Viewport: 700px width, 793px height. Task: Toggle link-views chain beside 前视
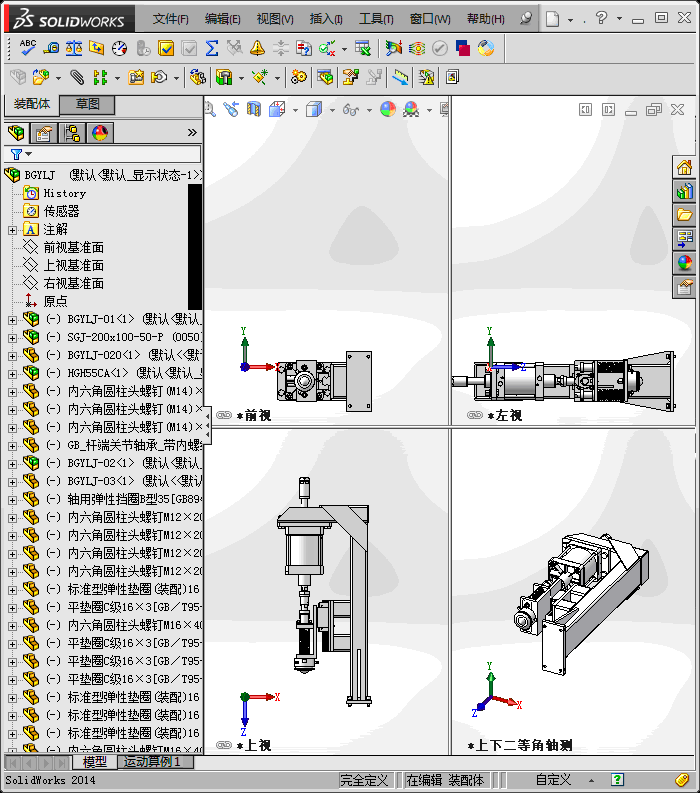224,415
